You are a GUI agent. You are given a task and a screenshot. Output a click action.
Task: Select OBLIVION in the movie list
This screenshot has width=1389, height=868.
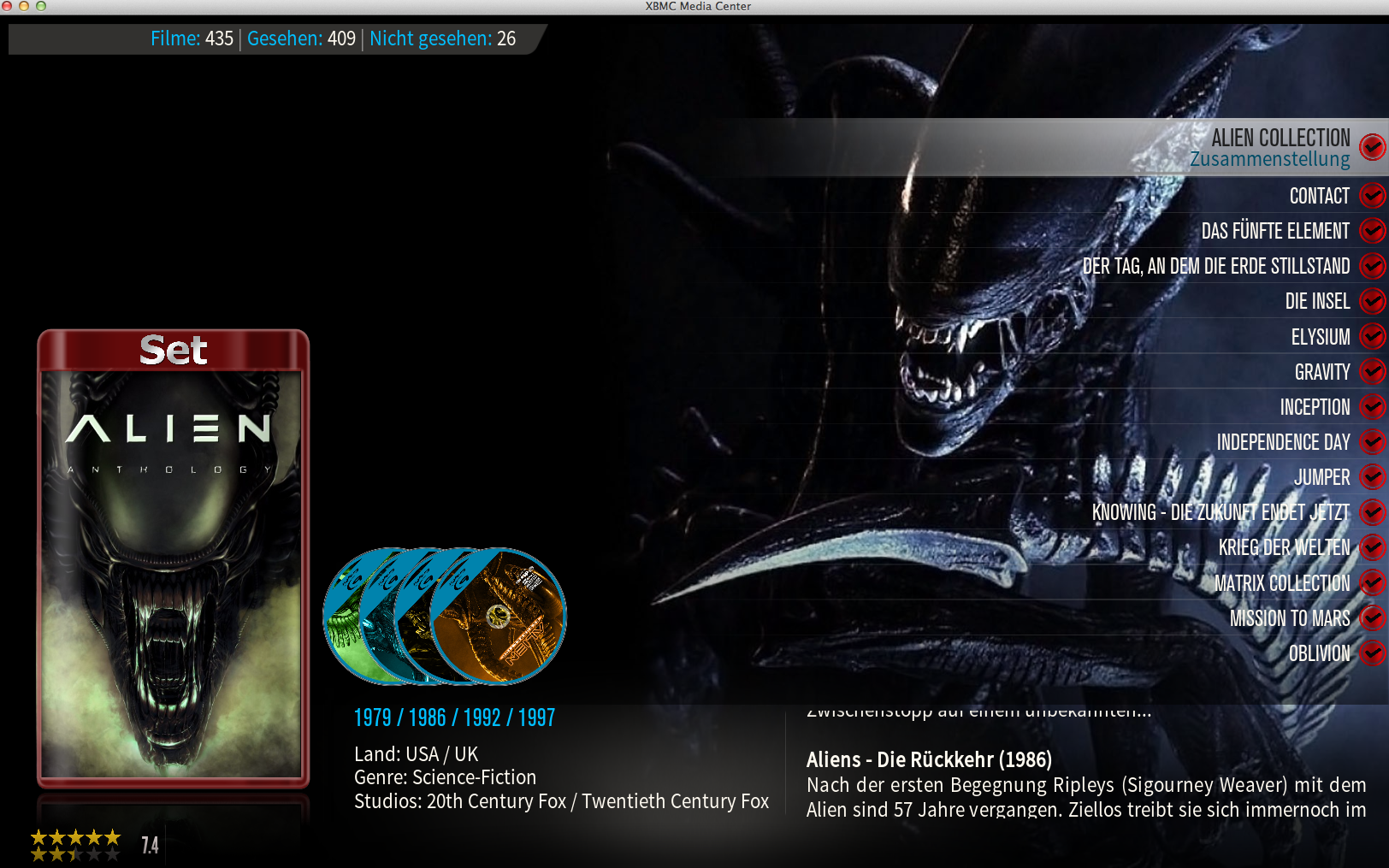coord(1319,652)
